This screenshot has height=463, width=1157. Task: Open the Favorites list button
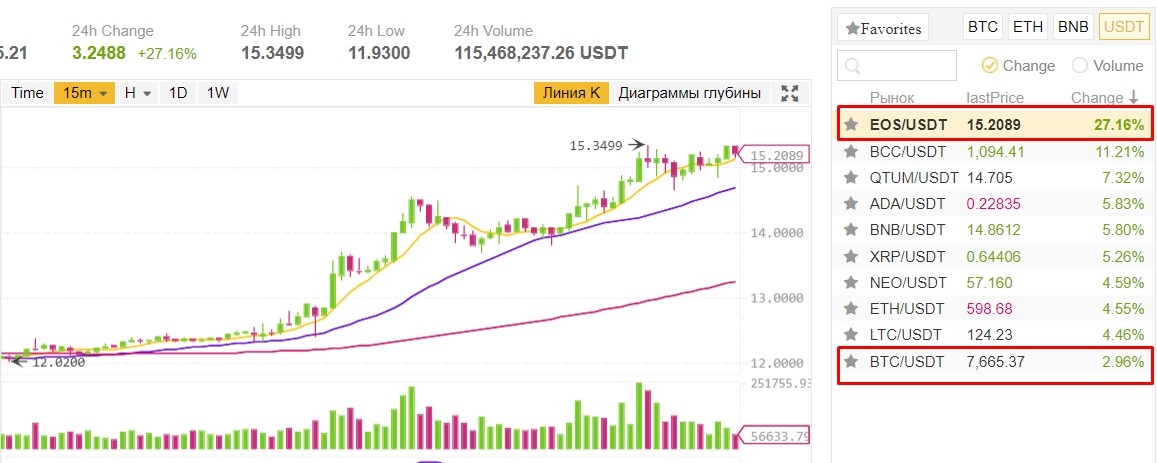[x=883, y=28]
